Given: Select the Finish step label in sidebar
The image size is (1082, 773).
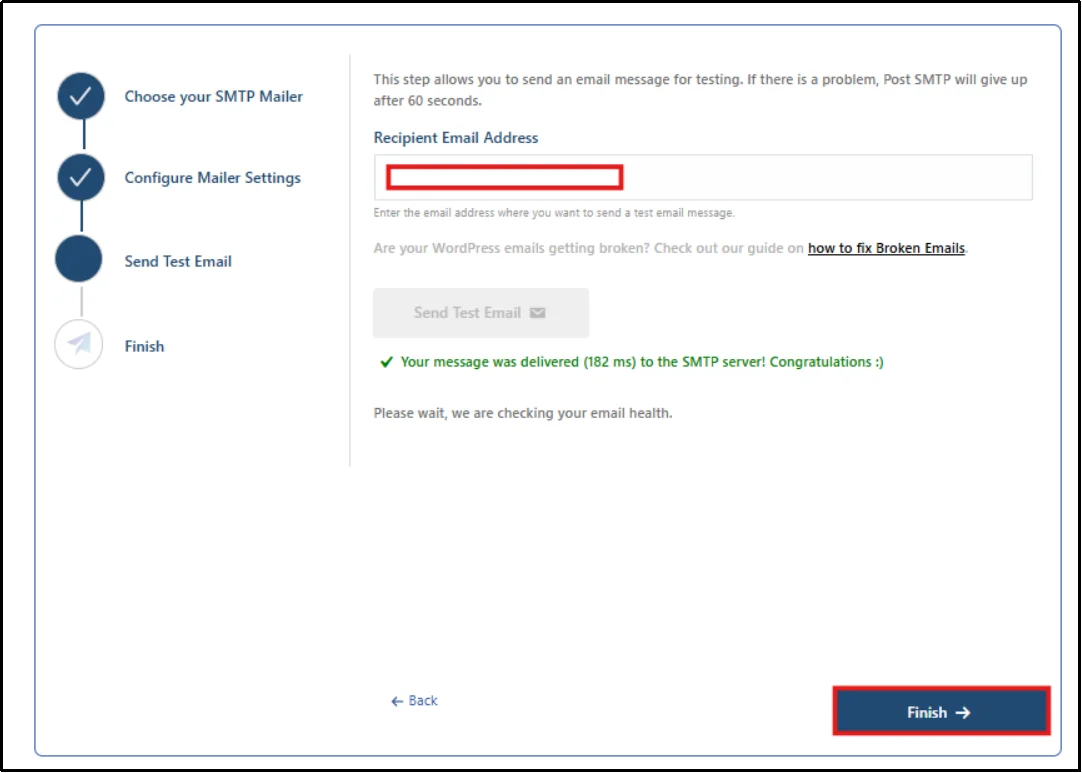Looking at the screenshot, I should [x=144, y=346].
